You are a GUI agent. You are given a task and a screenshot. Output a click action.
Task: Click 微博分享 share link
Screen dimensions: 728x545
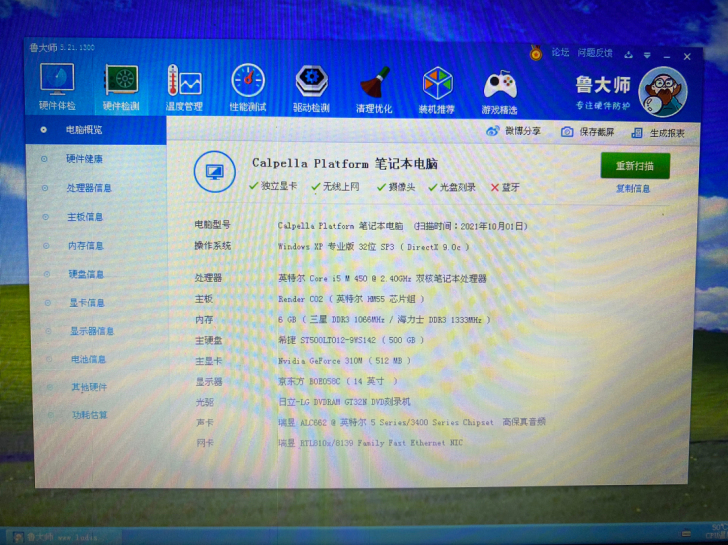[523, 131]
